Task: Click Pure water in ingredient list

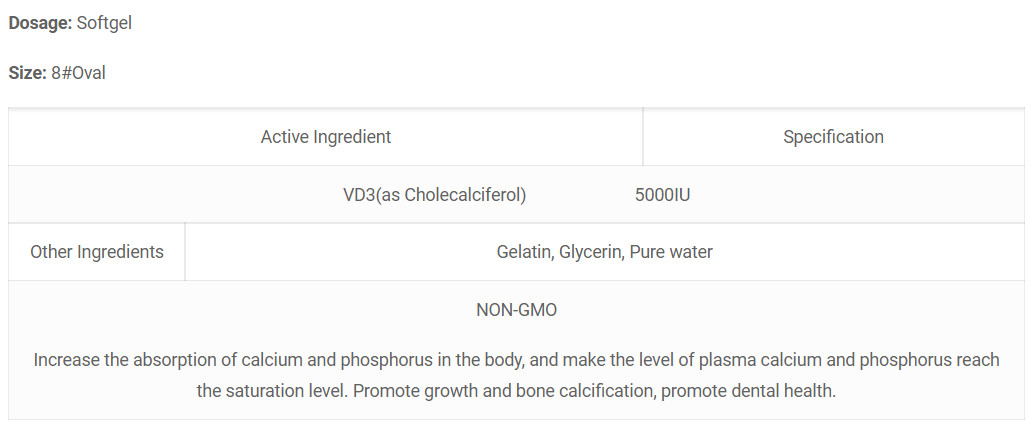Action: click(671, 252)
